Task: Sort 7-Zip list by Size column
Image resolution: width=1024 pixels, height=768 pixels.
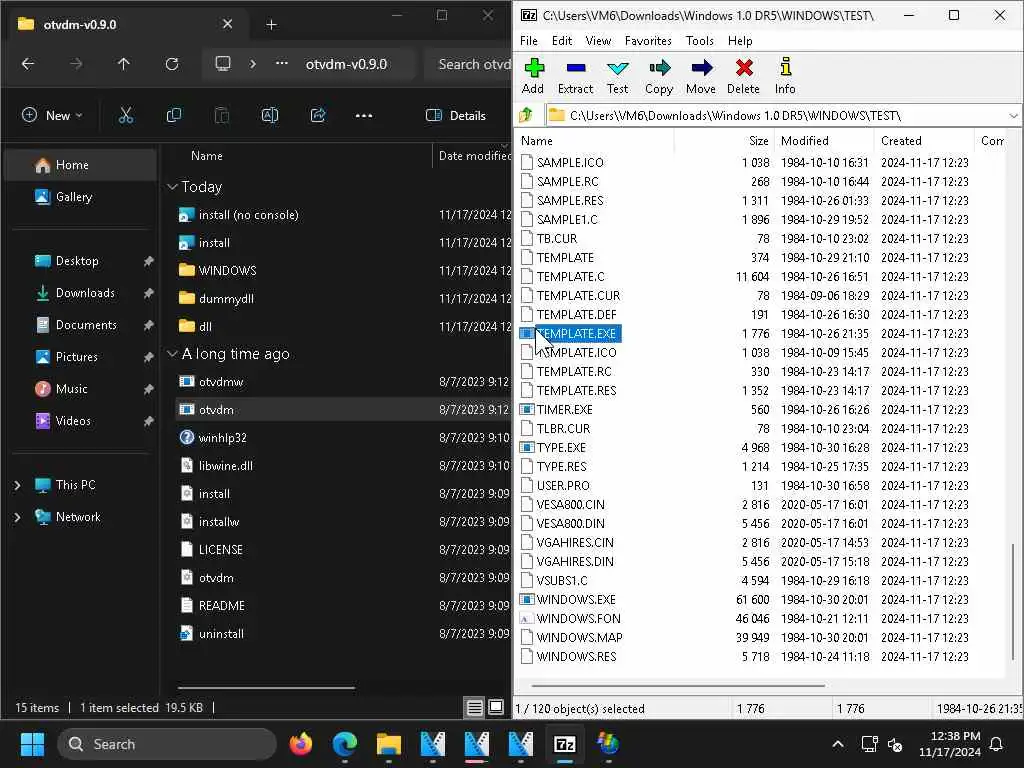Action: (x=758, y=141)
